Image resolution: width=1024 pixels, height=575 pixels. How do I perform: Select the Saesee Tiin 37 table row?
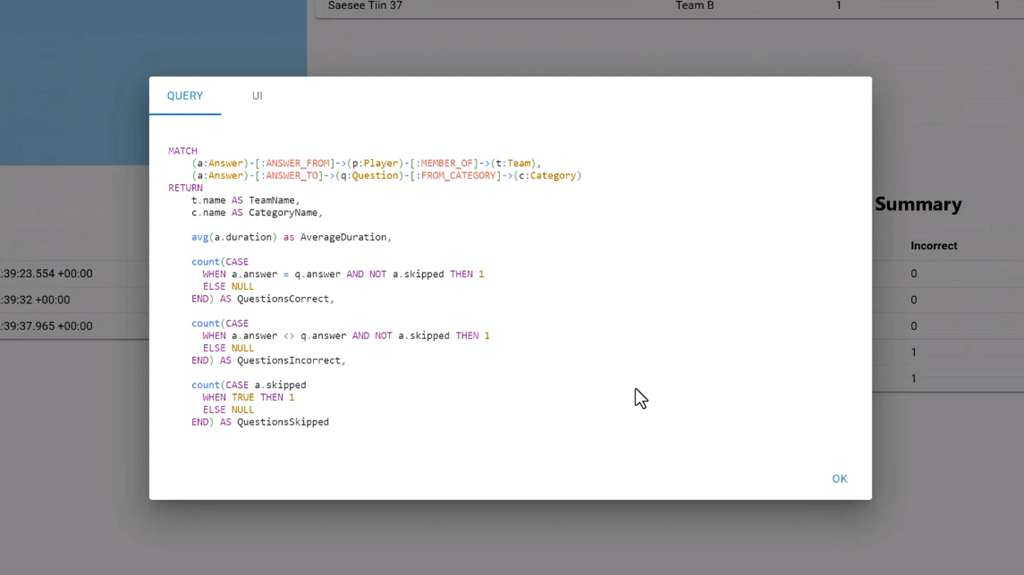click(366, 6)
